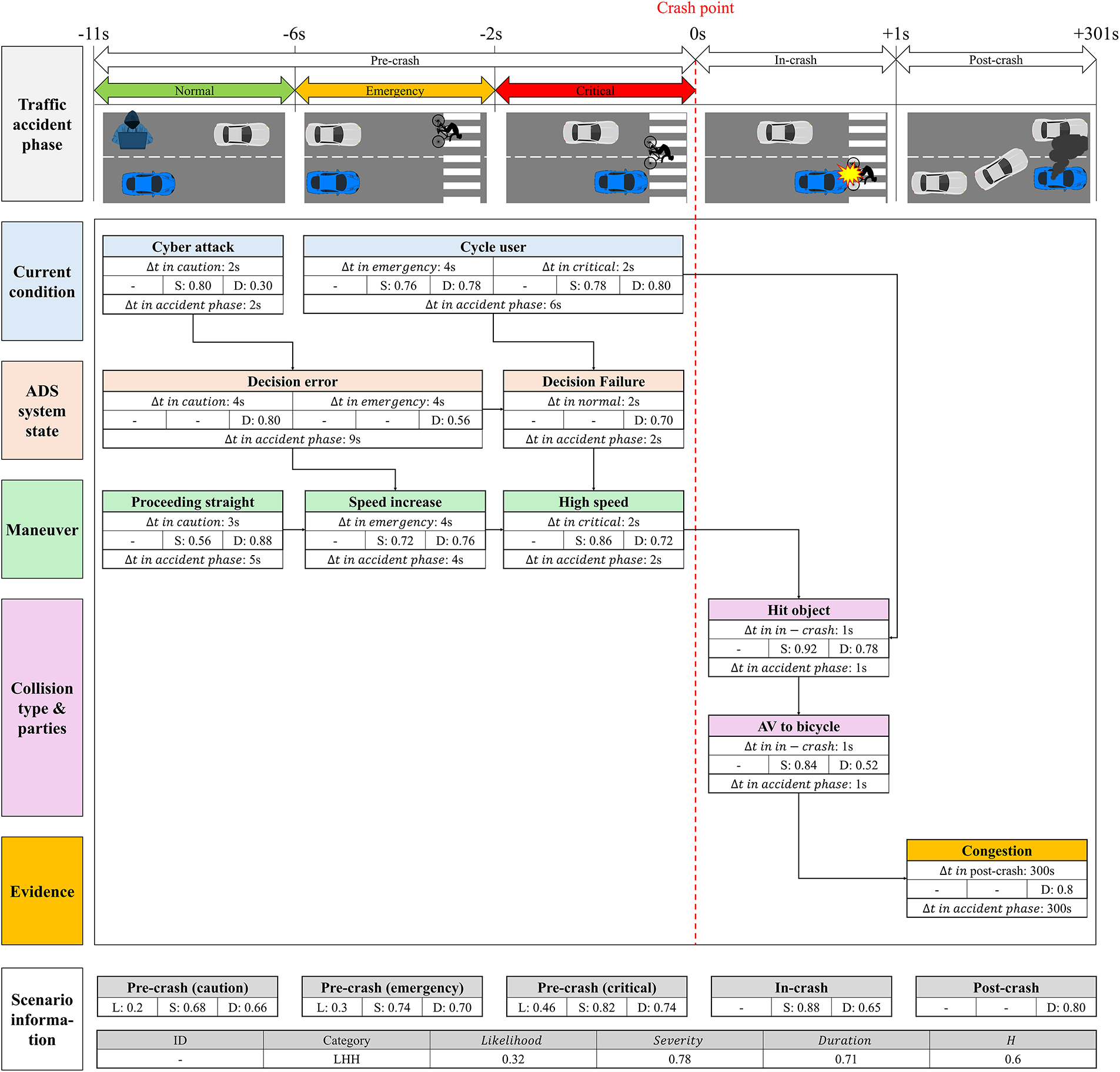Click the cyclist in the Critical phase scene
The image size is (1120, 1072).
[x=657, y=152]
